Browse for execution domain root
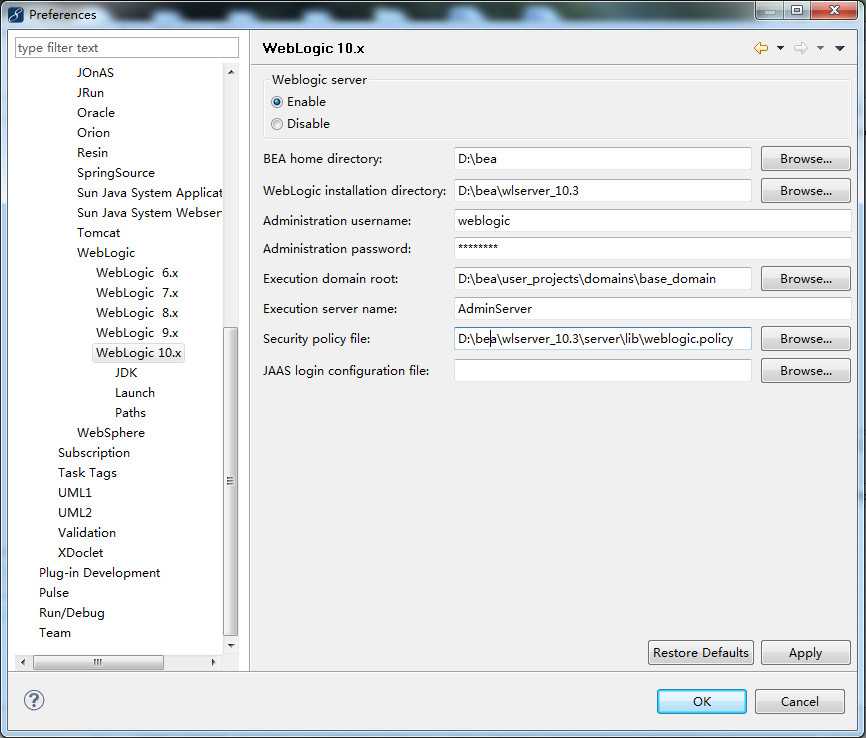This screenshot has height=738, width=866. coord(805,279)
